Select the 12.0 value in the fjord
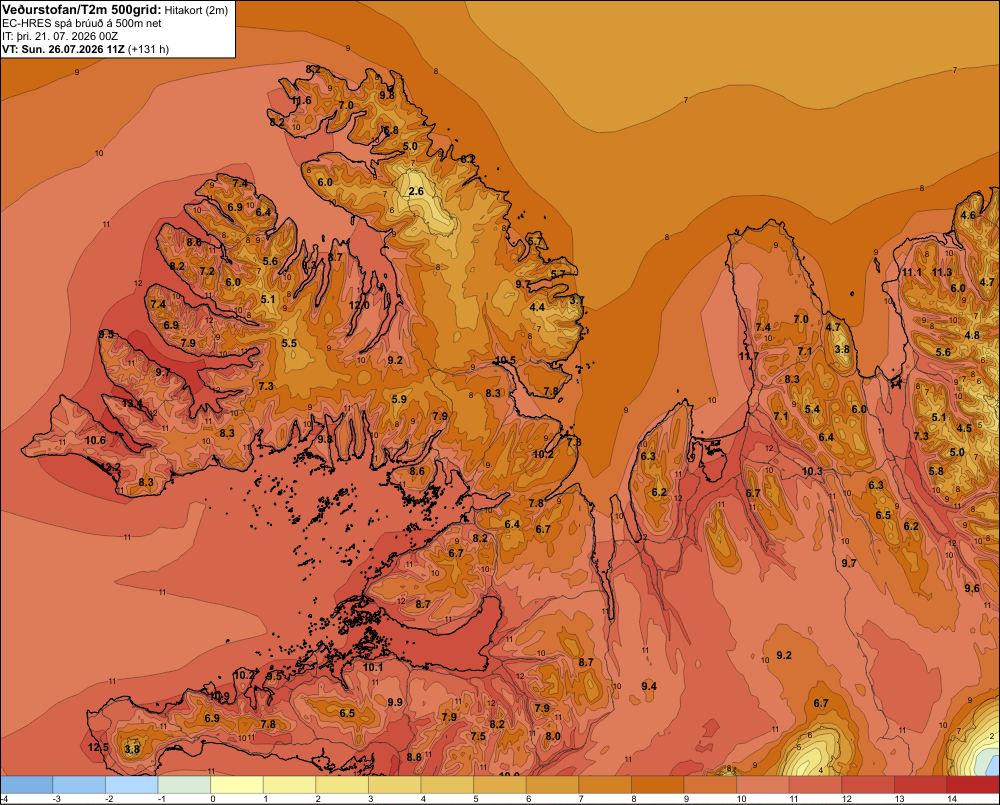1000x805 pixels. coord(359,305)
